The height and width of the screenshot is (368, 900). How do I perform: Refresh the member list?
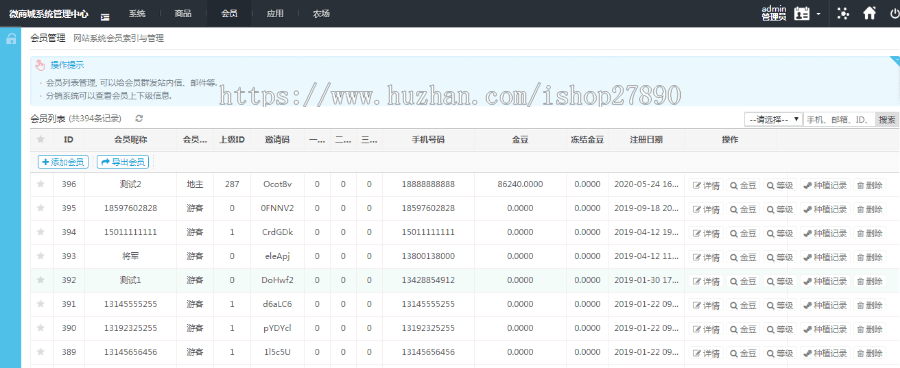pyautogui.click(x=139, y=119)
